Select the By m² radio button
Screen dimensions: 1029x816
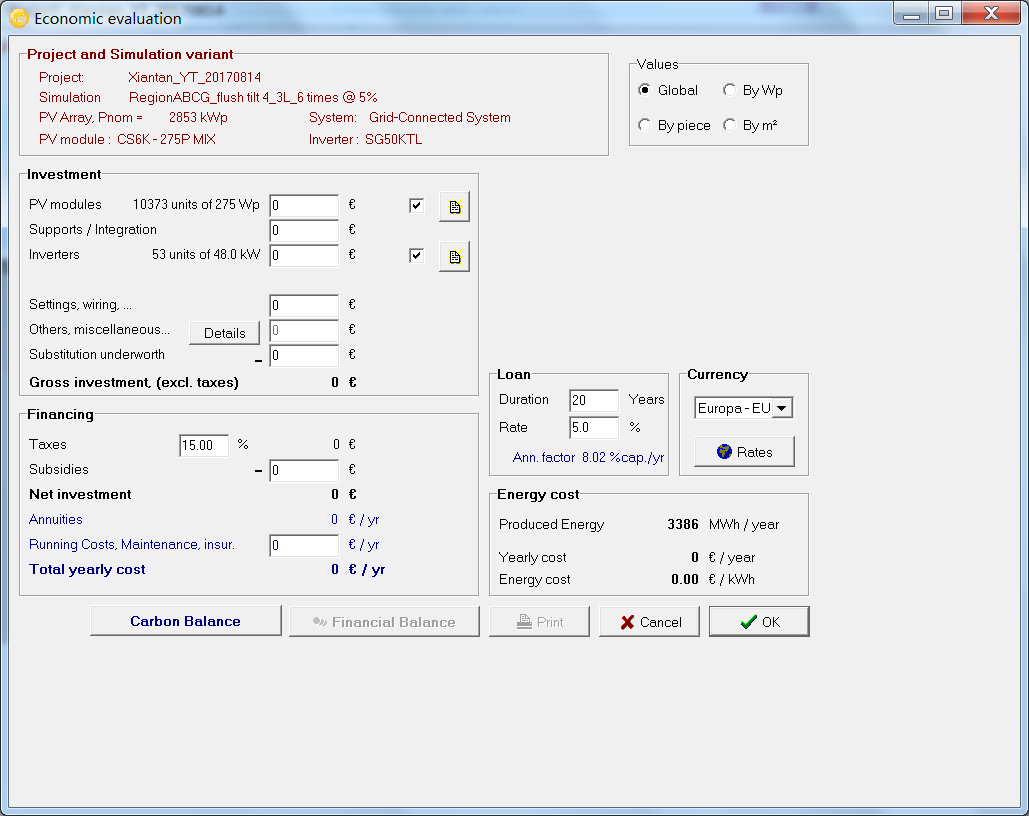click(730, 125)
